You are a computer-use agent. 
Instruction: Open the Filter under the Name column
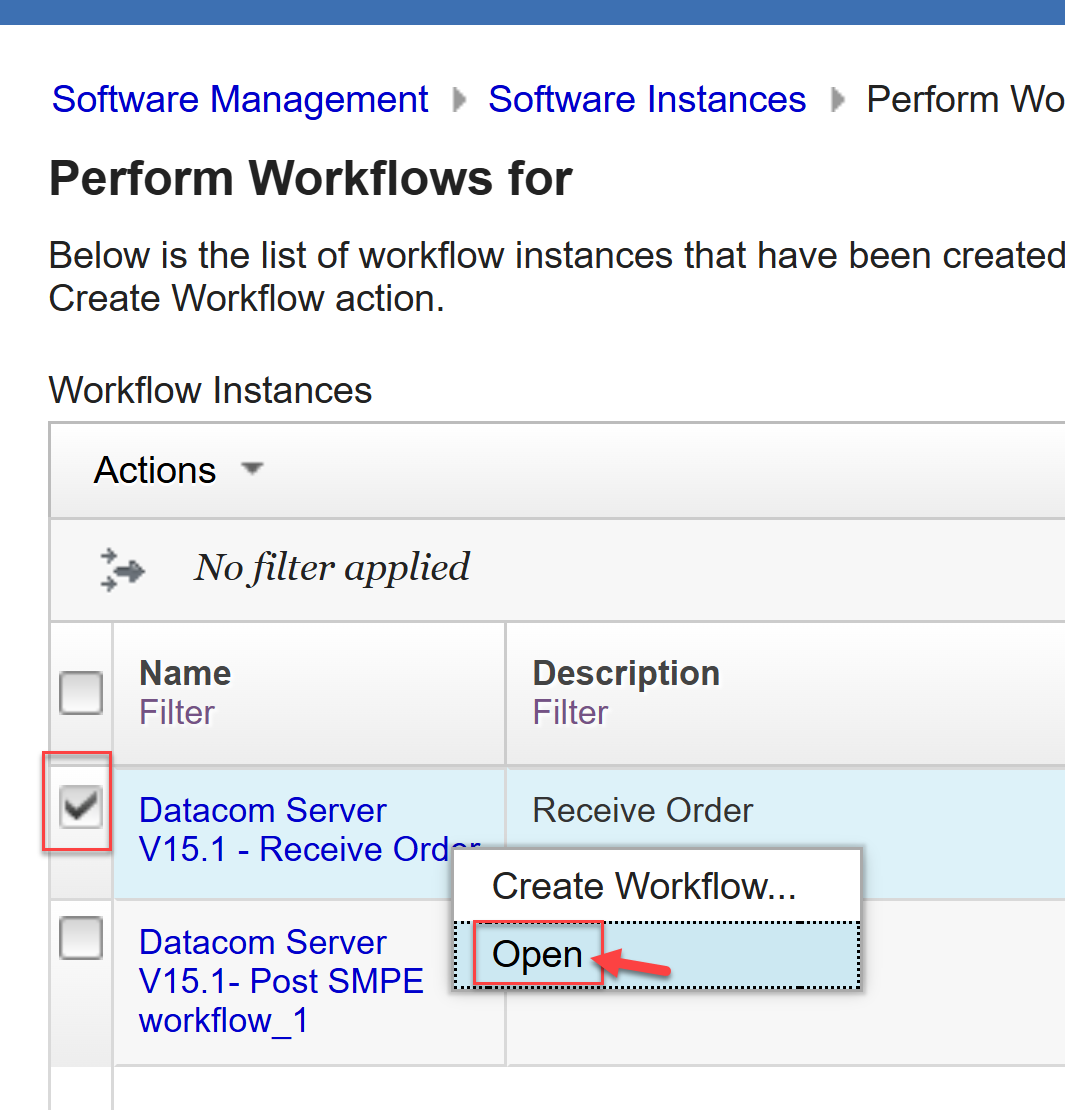click(x=176, y=713)
